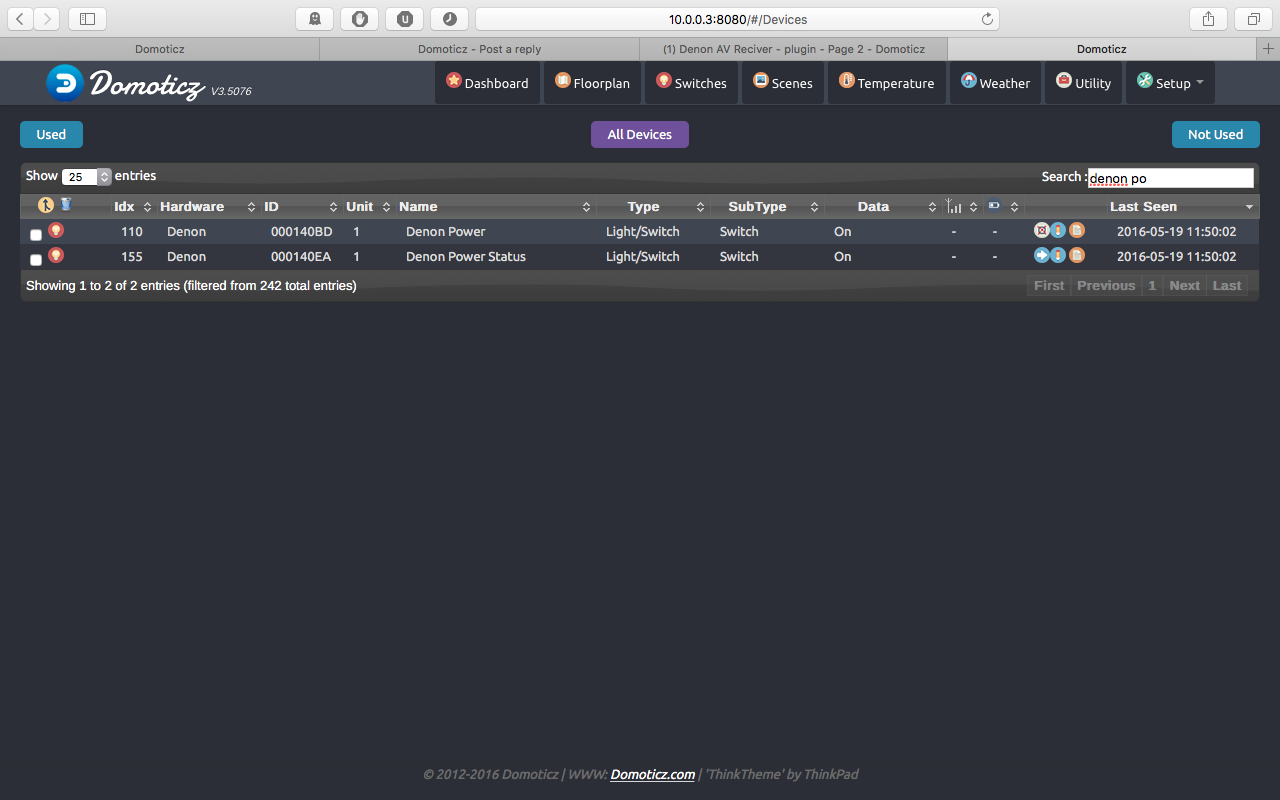Click the trash delete icon in table header
This screenshot has height=800, width=1280.
coord(66,204)
